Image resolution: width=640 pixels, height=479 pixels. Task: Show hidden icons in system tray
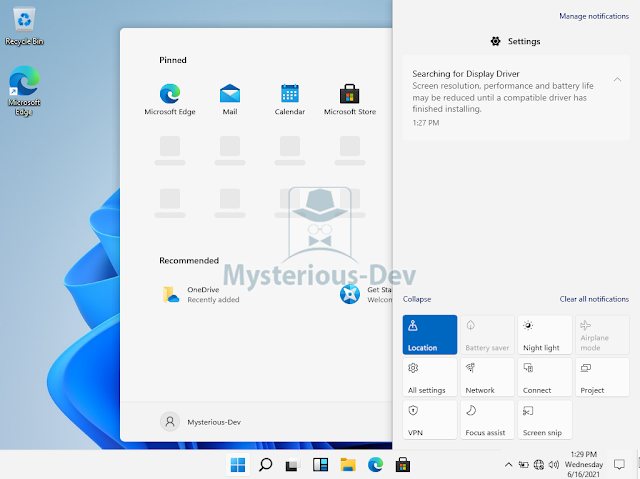509,464
